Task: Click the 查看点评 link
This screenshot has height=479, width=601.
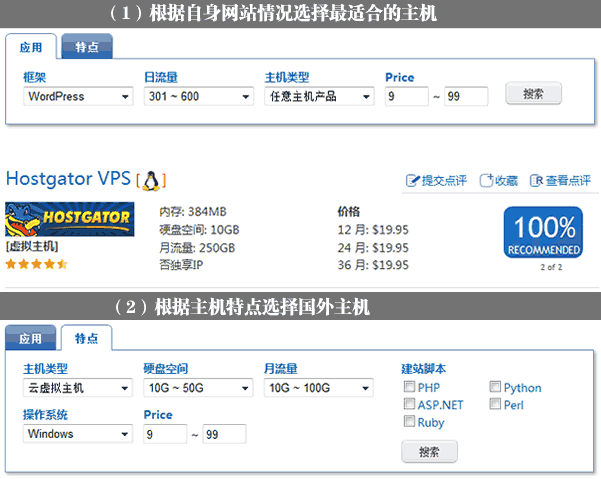Action: pos(568,180)
